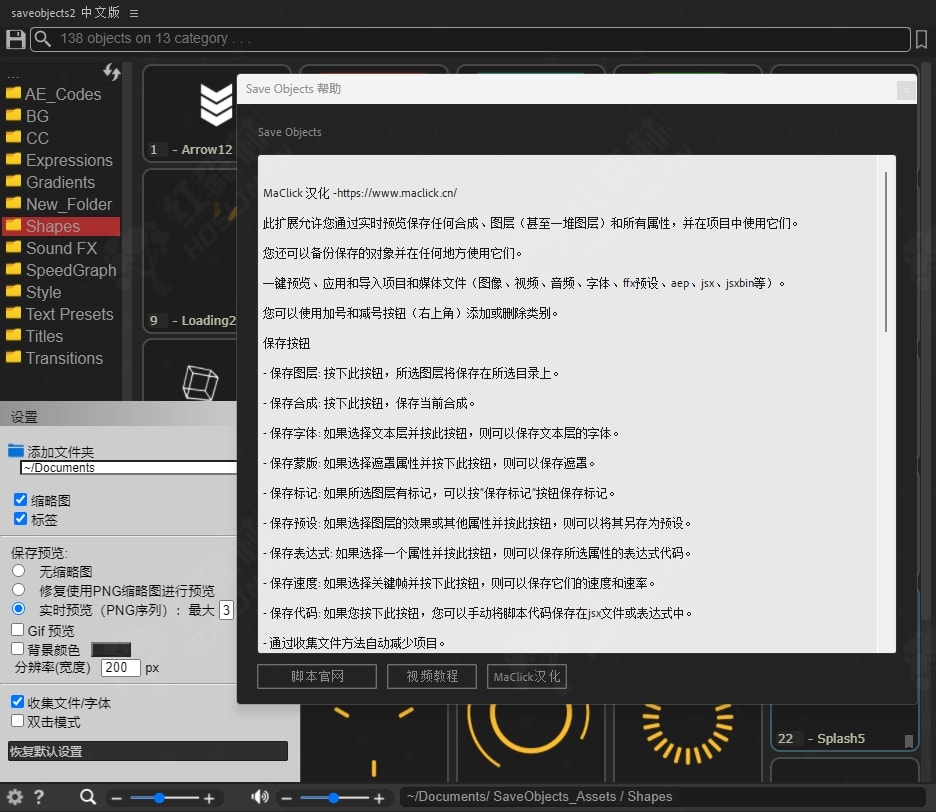Enable the 背景颜色 checkbox
936x812 pixels.
click(x=17, y=649)
